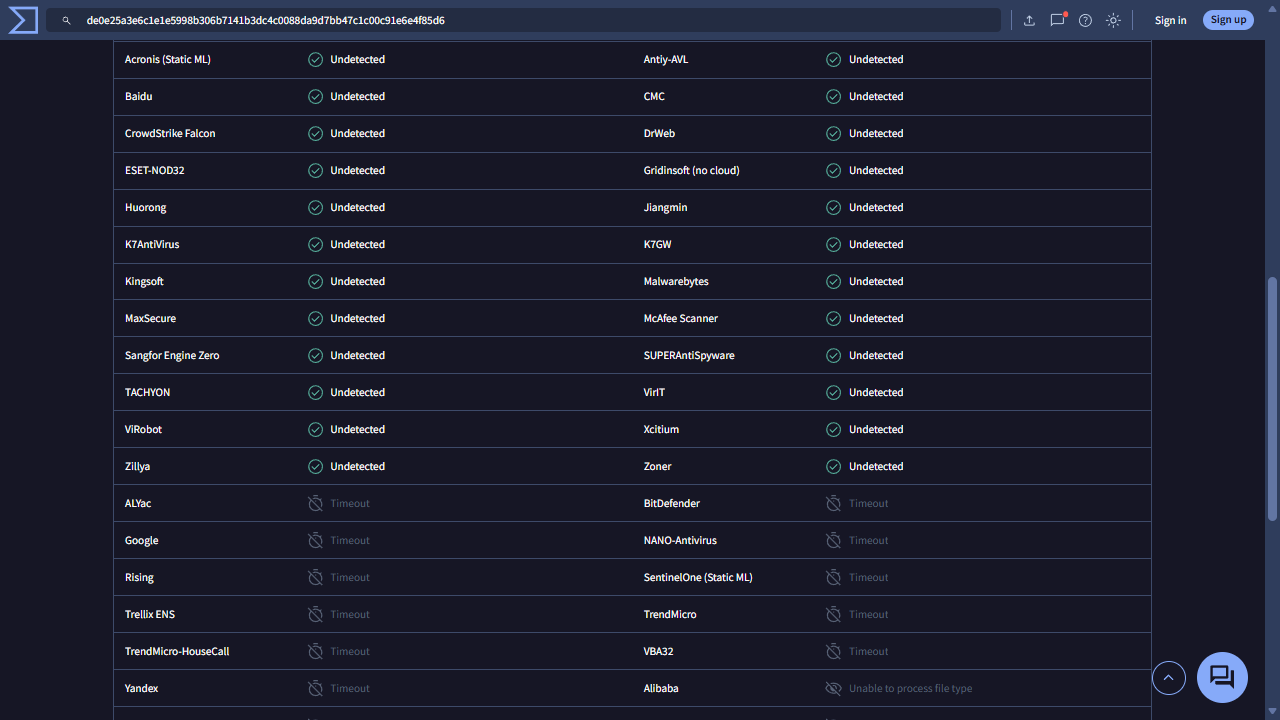Click the timeout icon in the Google row
The width and height of the screenshot is (1280, 720).
tap(315, 541)
